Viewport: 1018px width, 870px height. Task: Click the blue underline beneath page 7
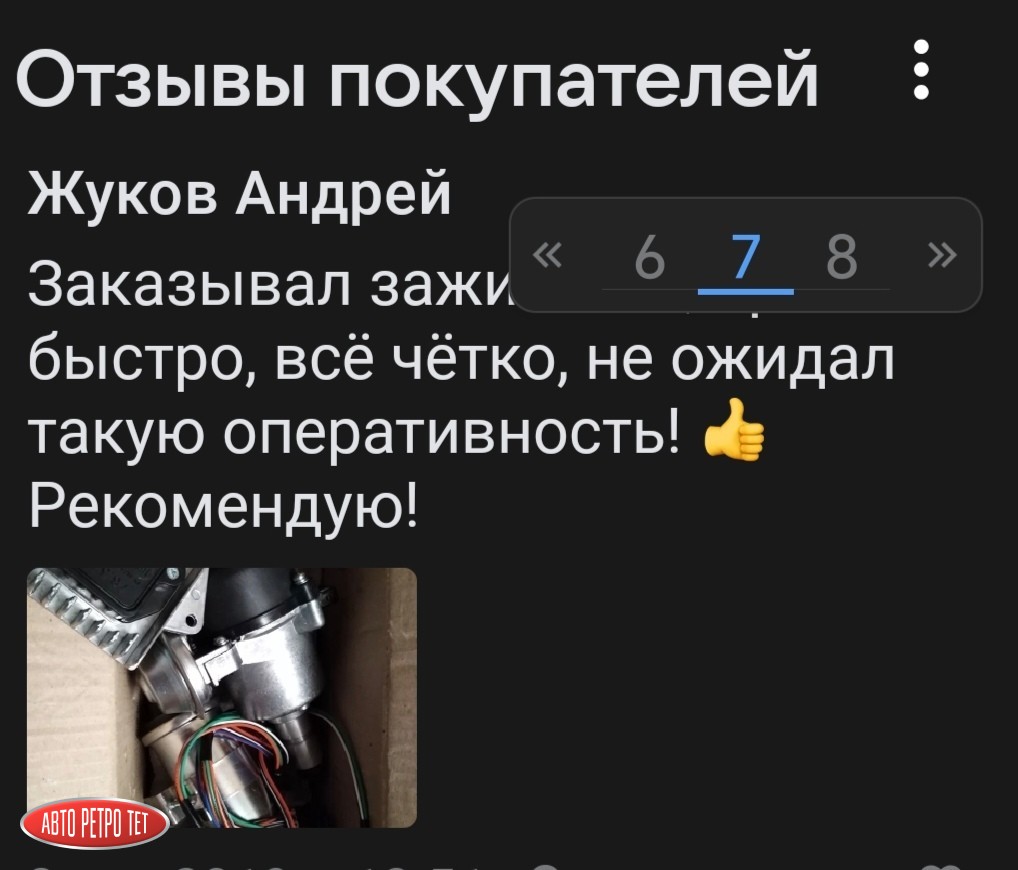point(745,293)
